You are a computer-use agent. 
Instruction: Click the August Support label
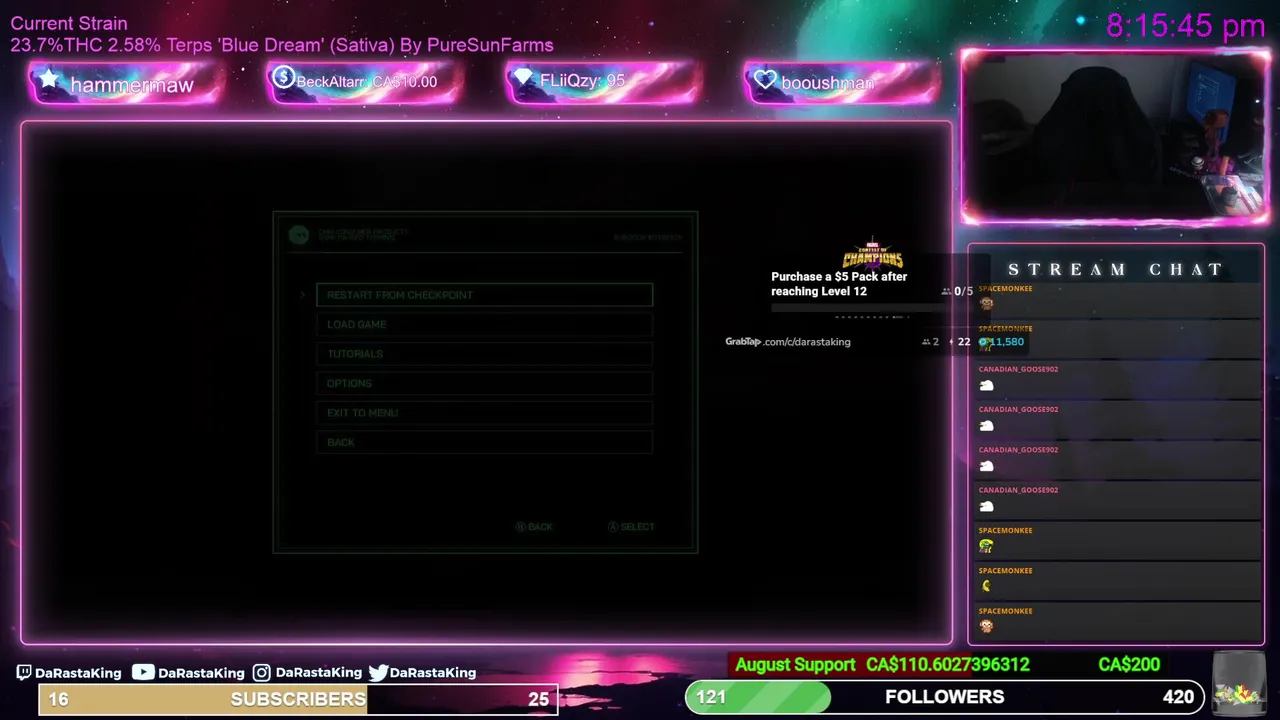(x=795, y=665)
